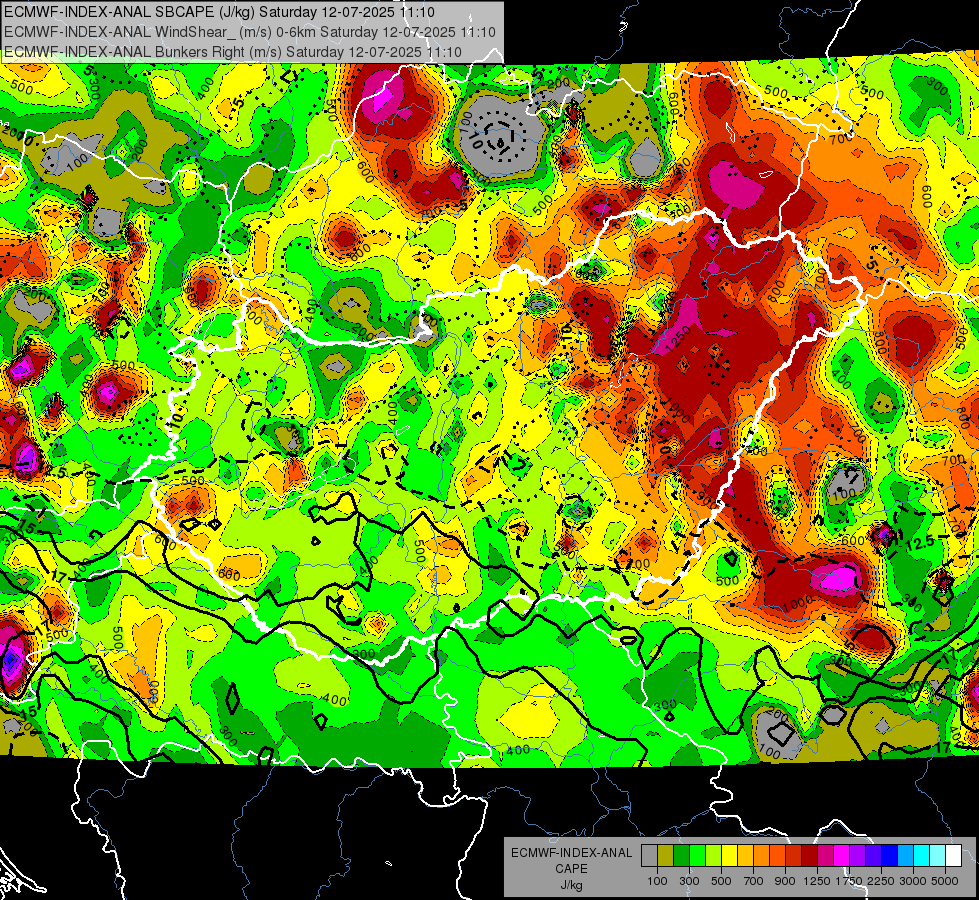
Task: Click the legend value 1250
Action: 817,881
